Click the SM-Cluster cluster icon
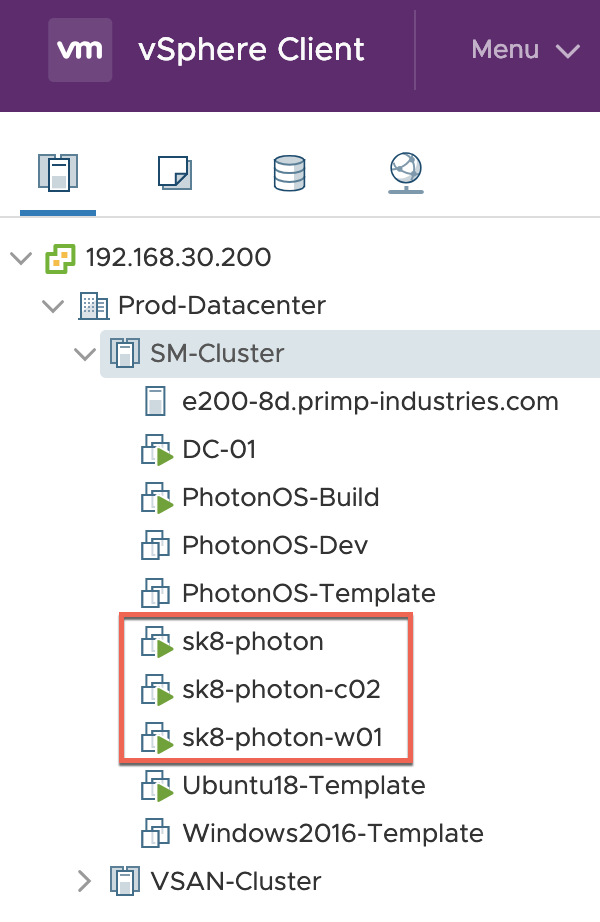The width and height of the screenshot is (600, 922). (x=125, y=353)
